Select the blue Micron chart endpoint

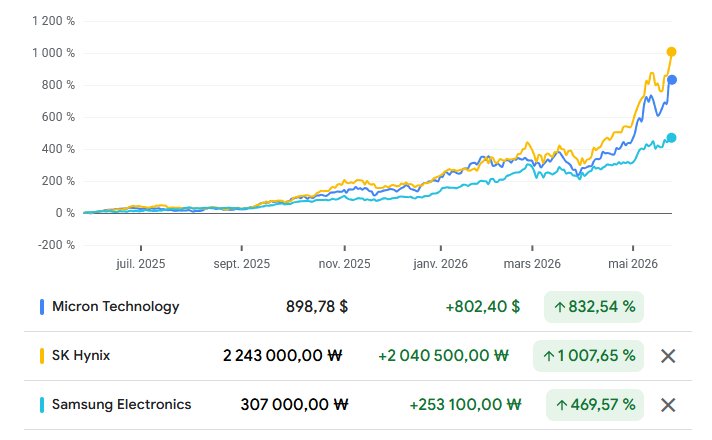pyautogui.click(x=672, y=80)
